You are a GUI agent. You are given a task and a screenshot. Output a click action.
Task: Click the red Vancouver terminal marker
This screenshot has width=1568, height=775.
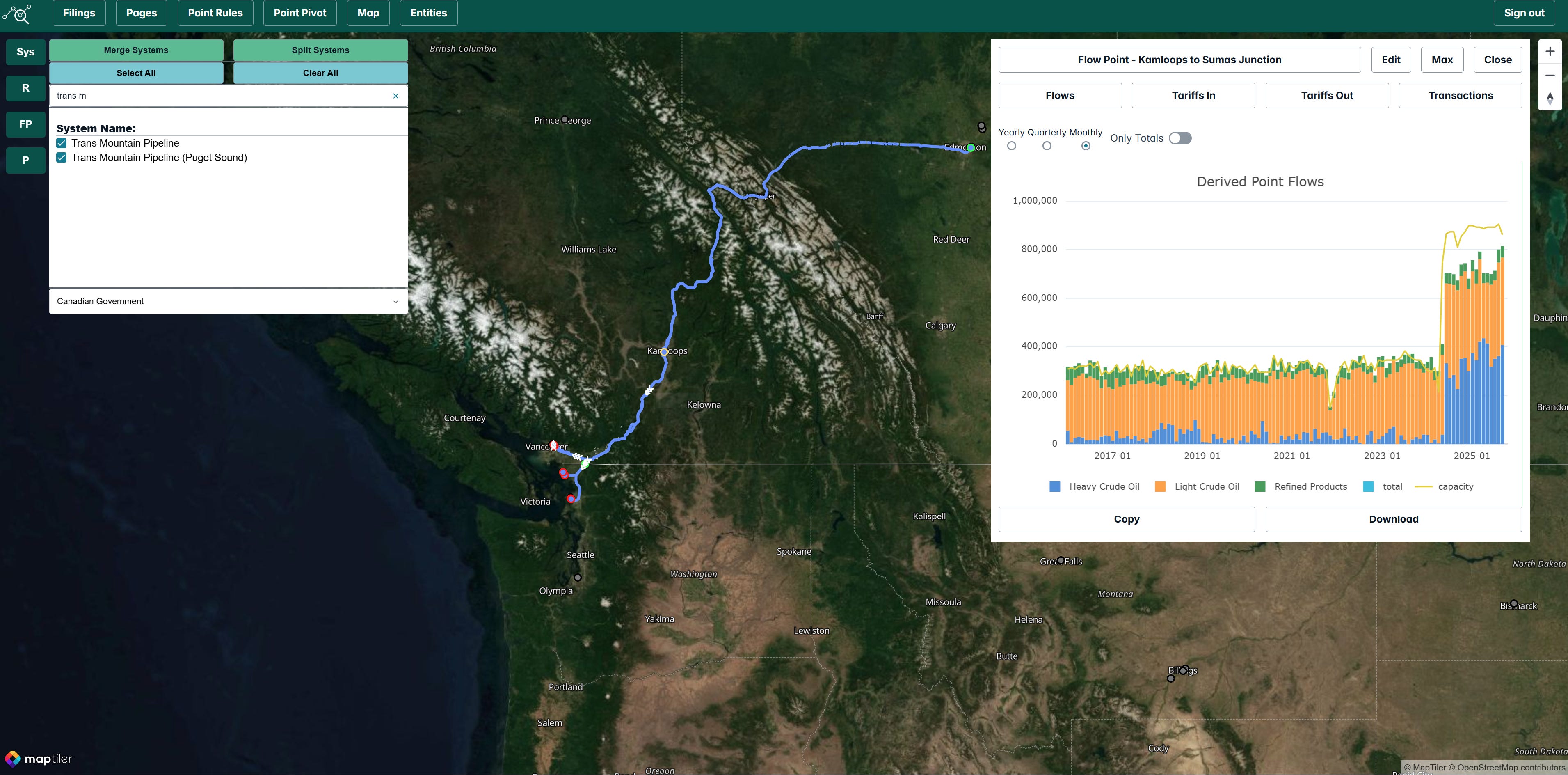[x=553, y=445]
